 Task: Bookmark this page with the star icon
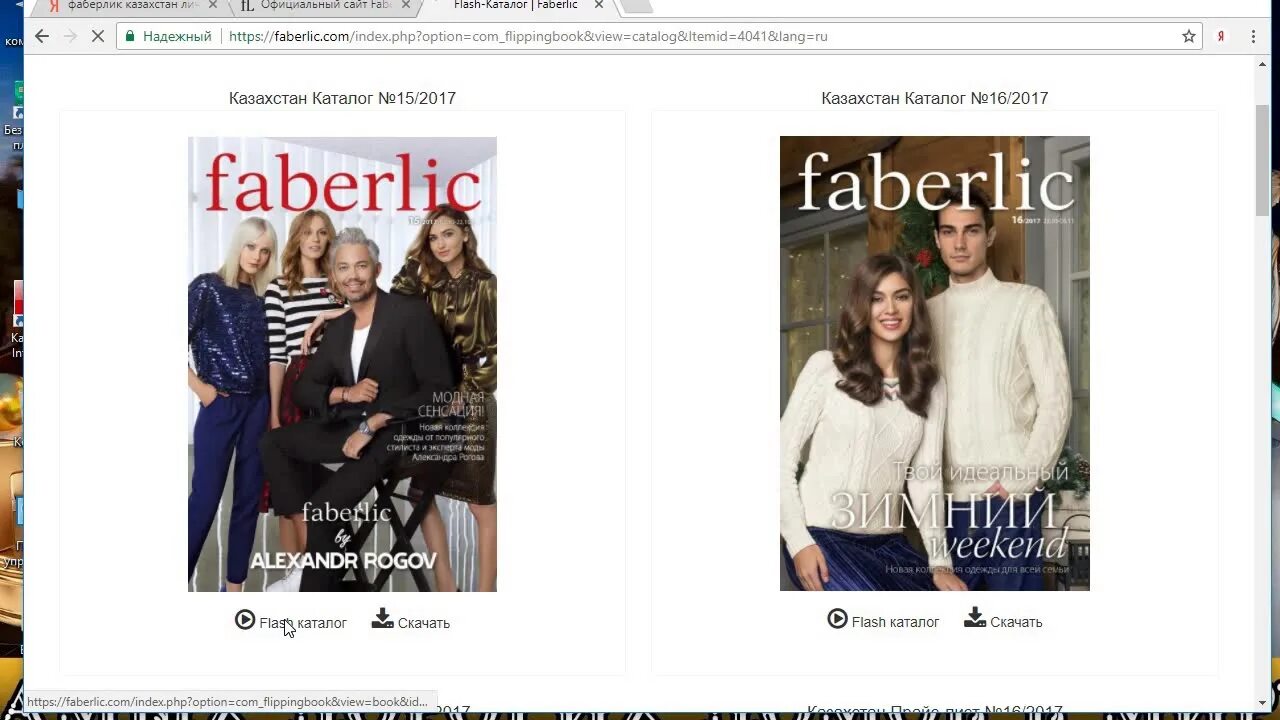coord(1189,36)
